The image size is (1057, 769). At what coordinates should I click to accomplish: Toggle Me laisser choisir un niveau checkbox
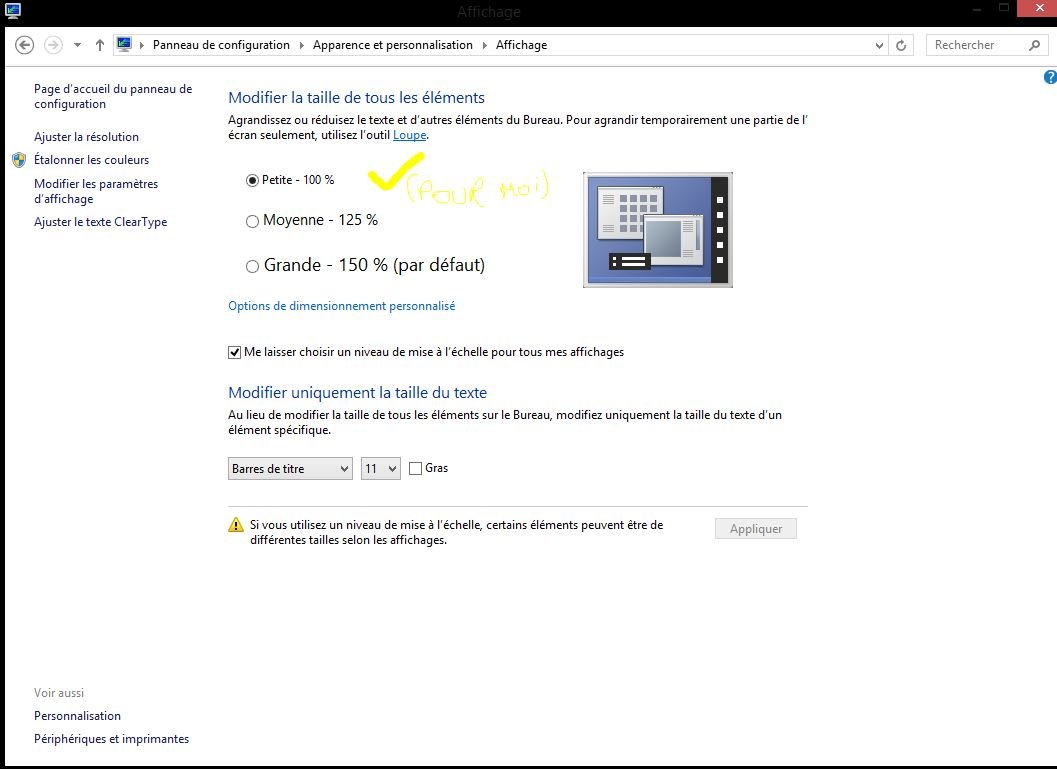(235, 352)
